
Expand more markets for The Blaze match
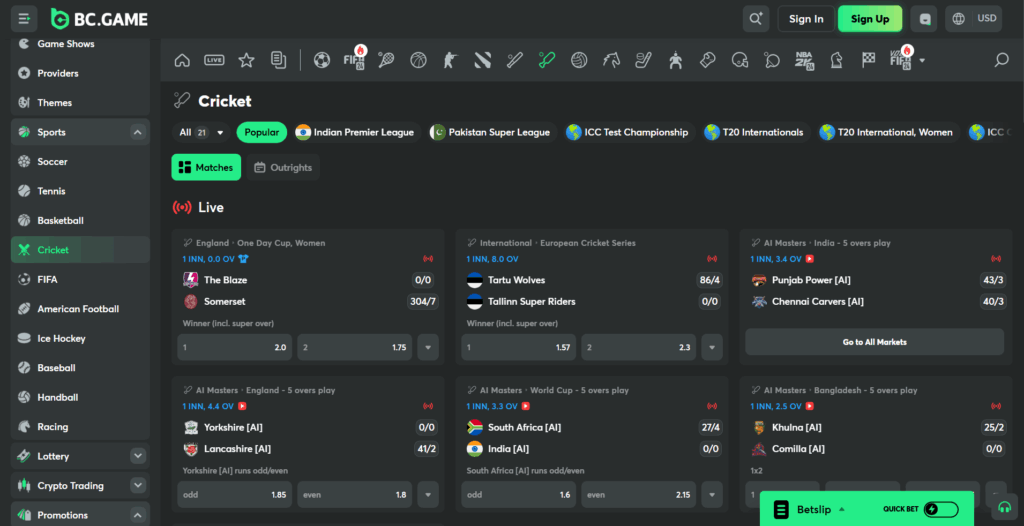428,348
